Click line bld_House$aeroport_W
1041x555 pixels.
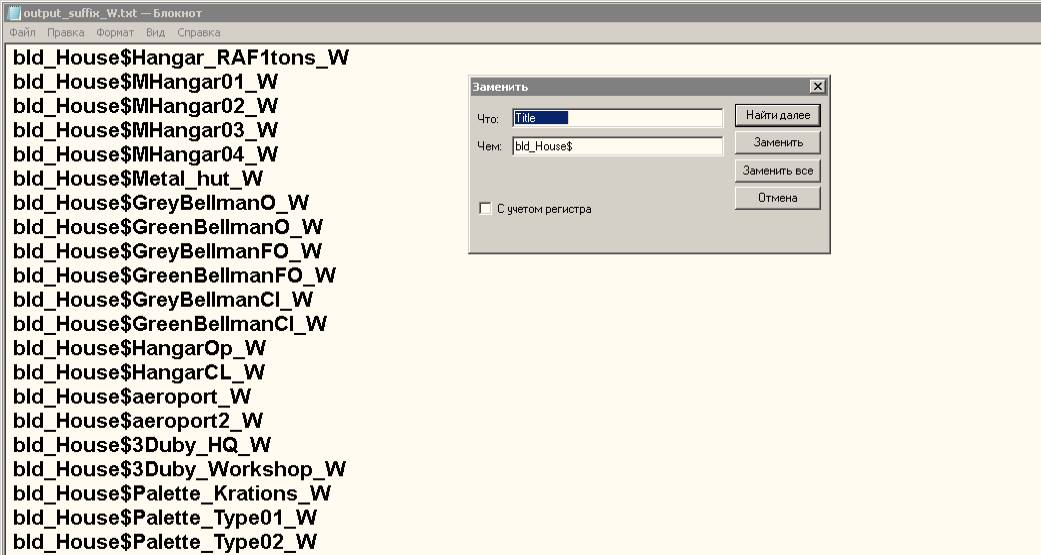click(132, 397)
